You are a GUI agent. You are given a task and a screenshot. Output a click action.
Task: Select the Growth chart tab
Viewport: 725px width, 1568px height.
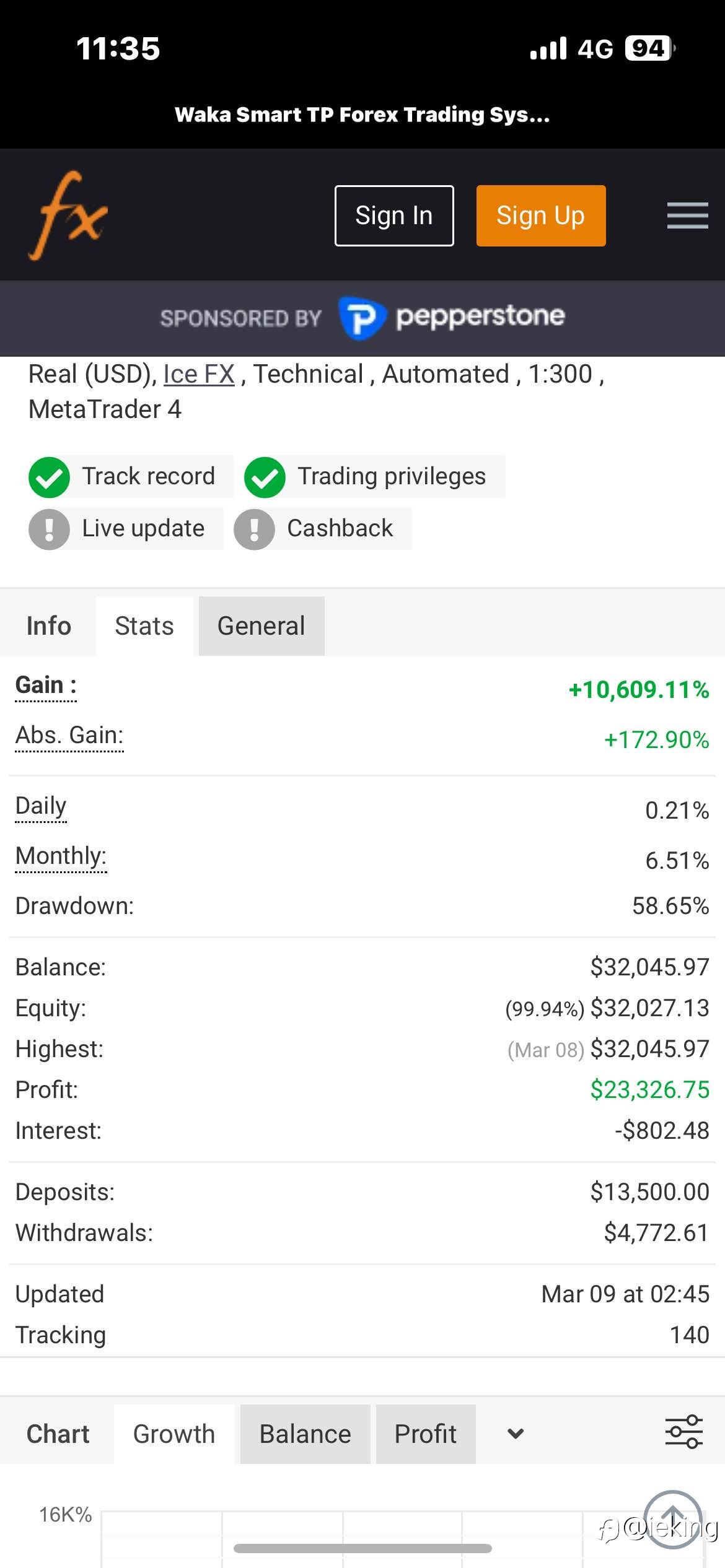pos(174,1434)
